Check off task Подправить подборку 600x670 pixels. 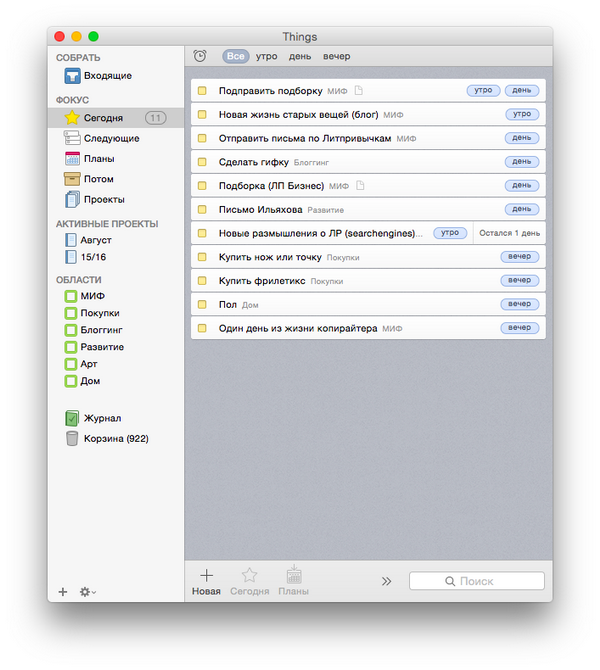pos(201,91)
